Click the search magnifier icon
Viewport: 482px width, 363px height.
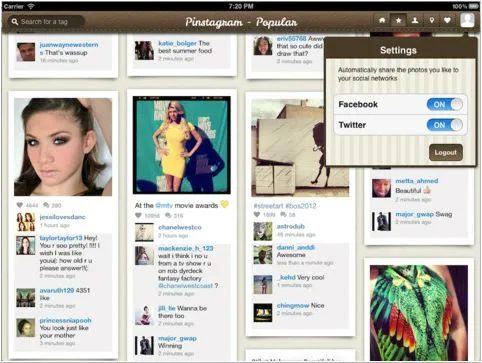[x=14, y=22]
